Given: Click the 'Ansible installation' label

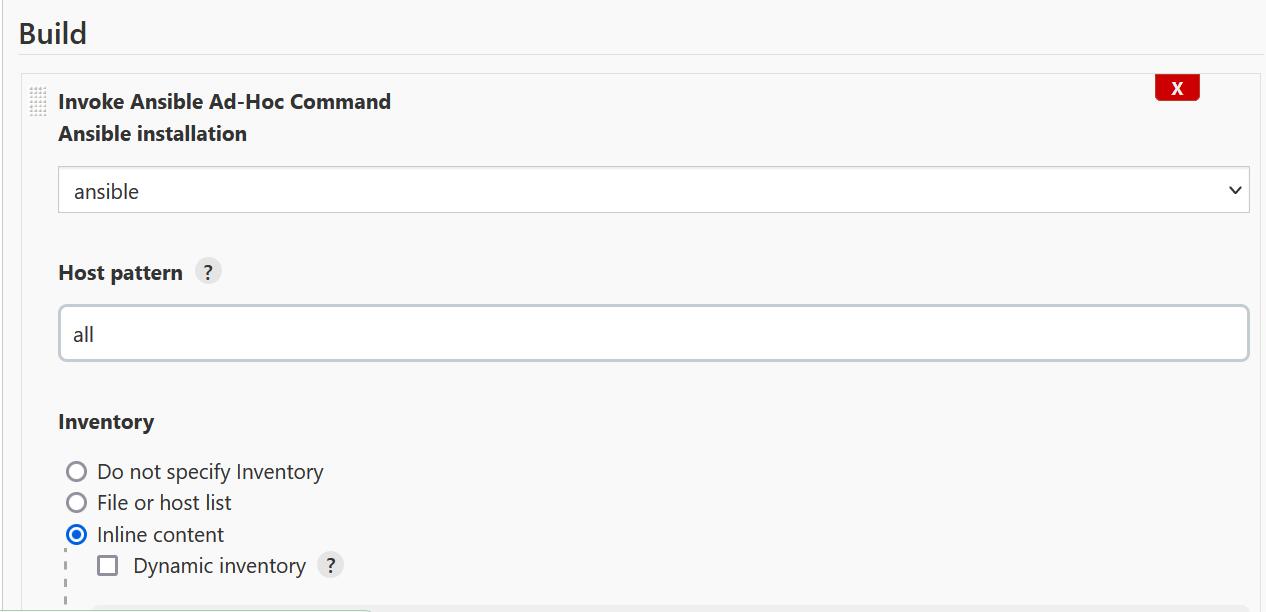Looking at the screenshot, I should (152, 134).
